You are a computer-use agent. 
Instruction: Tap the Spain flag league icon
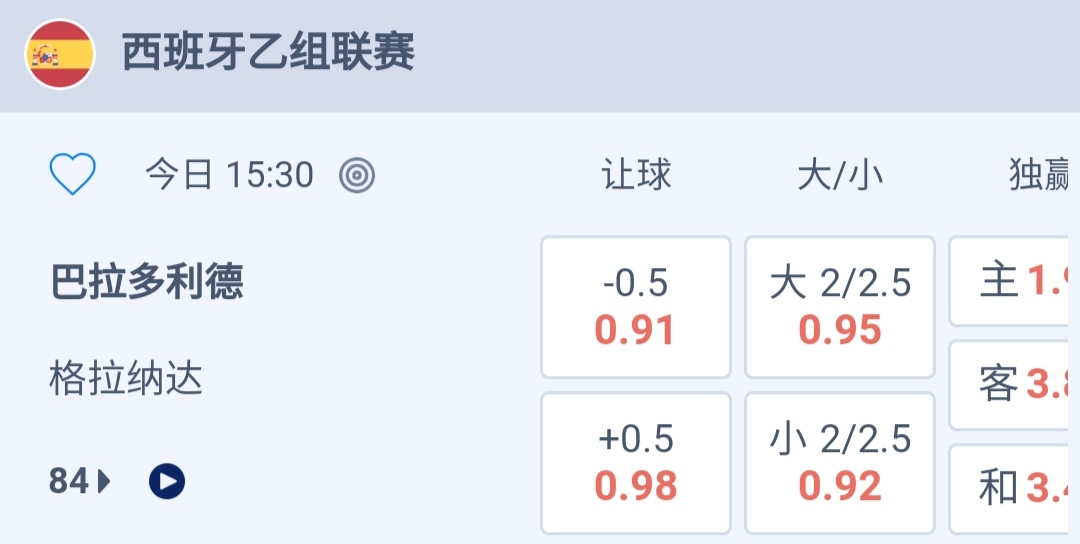[x=60, y=54]
